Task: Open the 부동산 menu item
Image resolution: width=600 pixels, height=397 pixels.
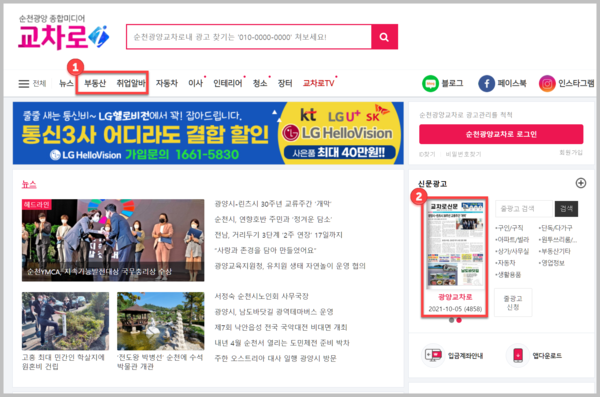Action: coord(95,83)
